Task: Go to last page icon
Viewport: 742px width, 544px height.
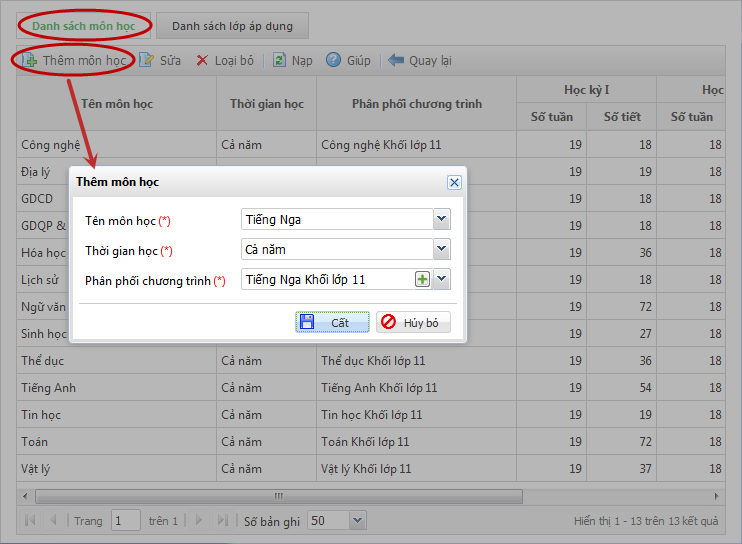Action: [x=222, y=520]
